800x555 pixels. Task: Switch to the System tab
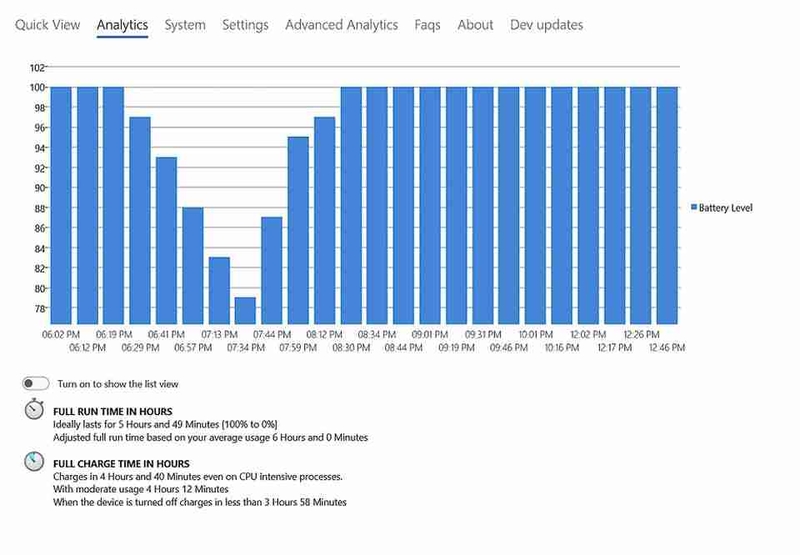tap(185, 24)
